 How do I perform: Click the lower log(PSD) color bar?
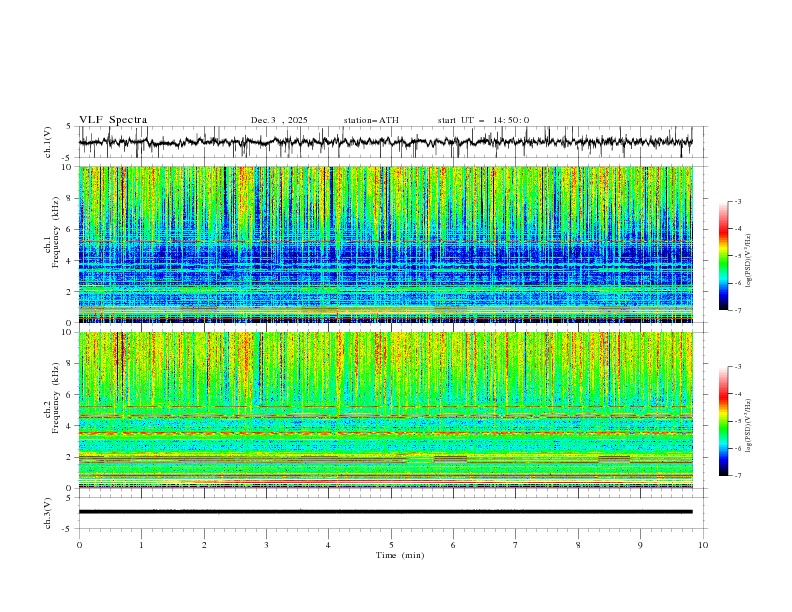[x=723, y=421]
